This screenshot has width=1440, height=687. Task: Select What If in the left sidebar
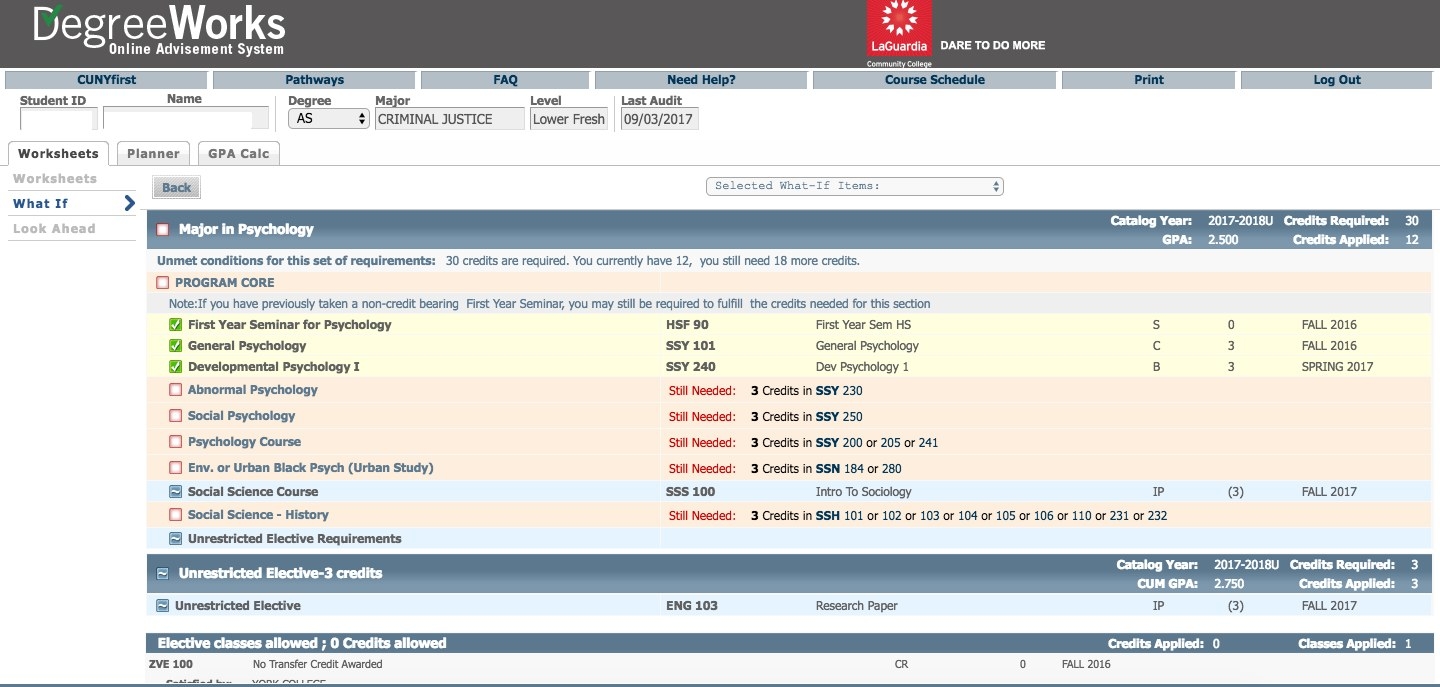[x=41, y=204]
